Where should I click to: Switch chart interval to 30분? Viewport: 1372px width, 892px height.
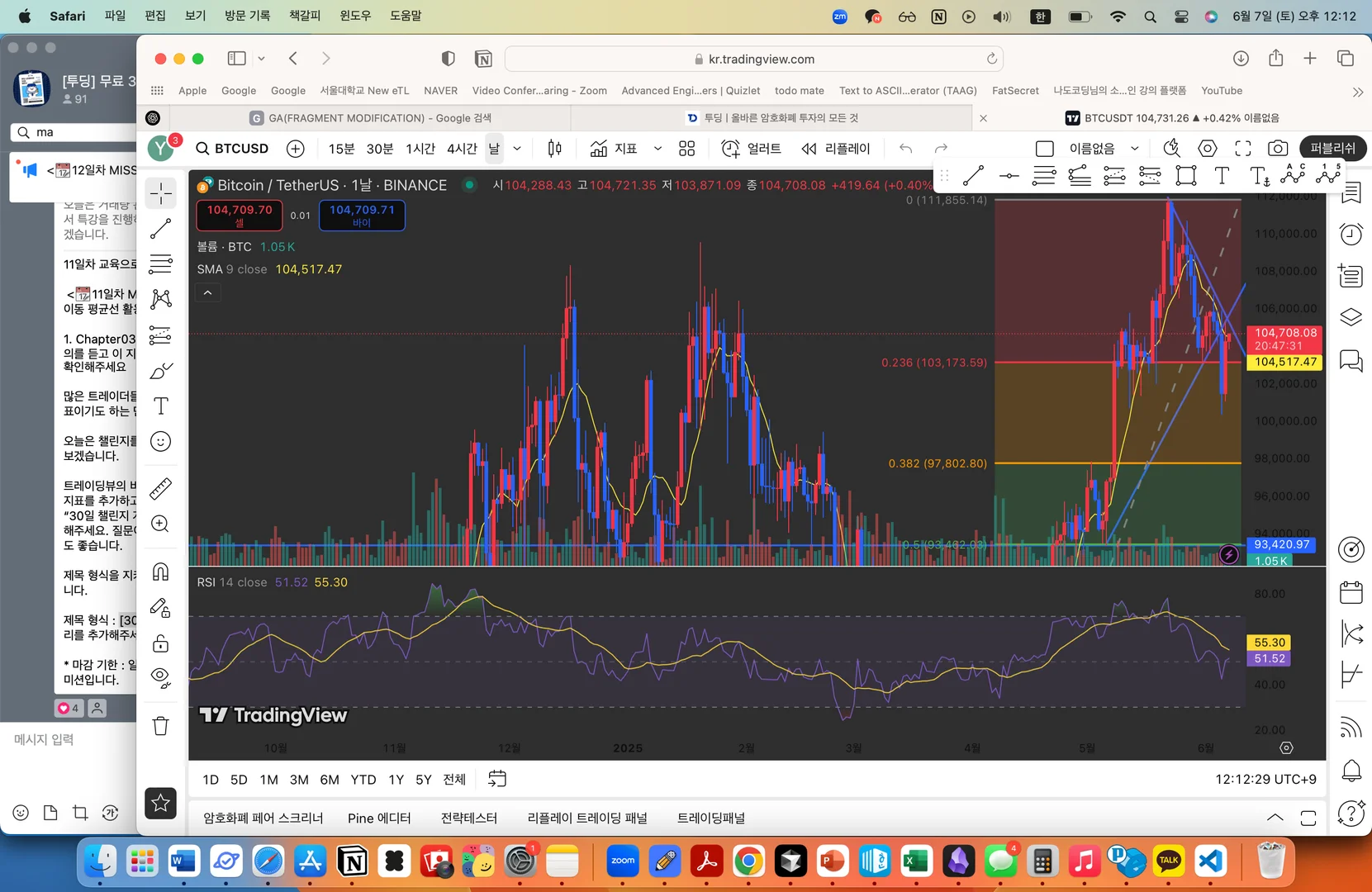coord(380,149)
